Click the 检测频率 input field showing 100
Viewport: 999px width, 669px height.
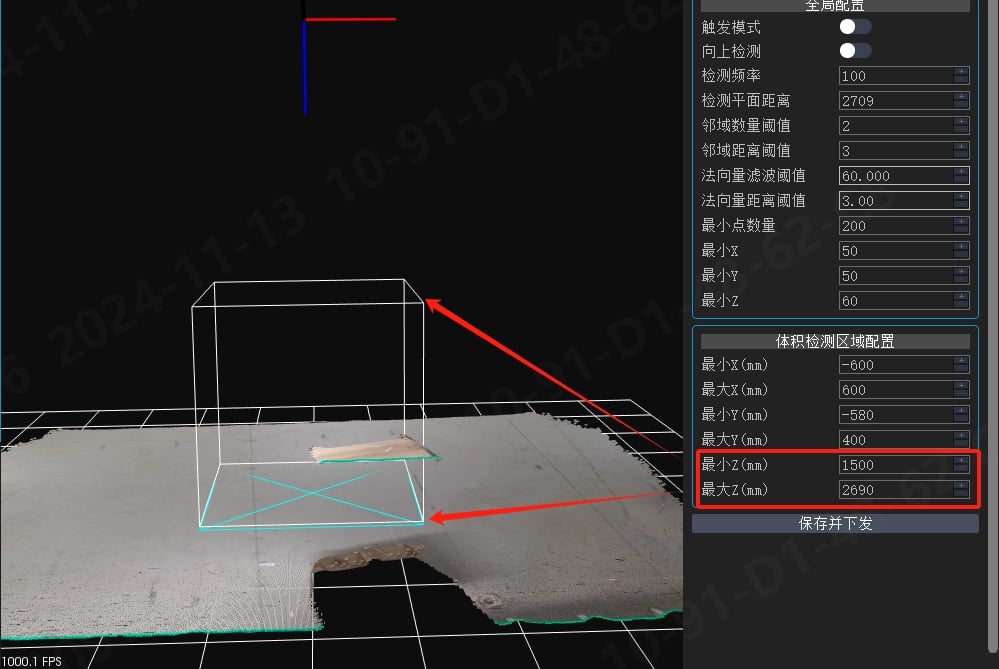903,76
